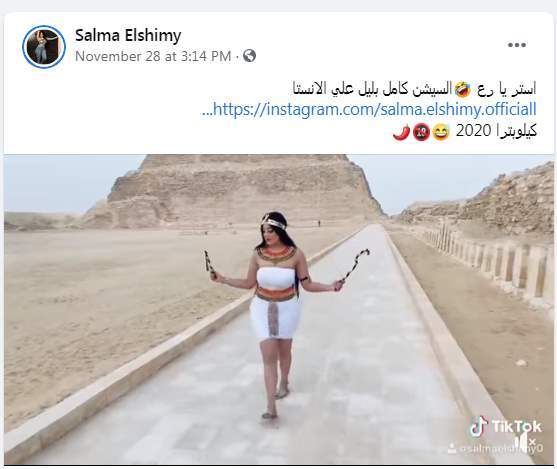The width and height of the screenshot is (557, 469).
Task: Click the 2020 caption text line
Action: coord(496,131)
